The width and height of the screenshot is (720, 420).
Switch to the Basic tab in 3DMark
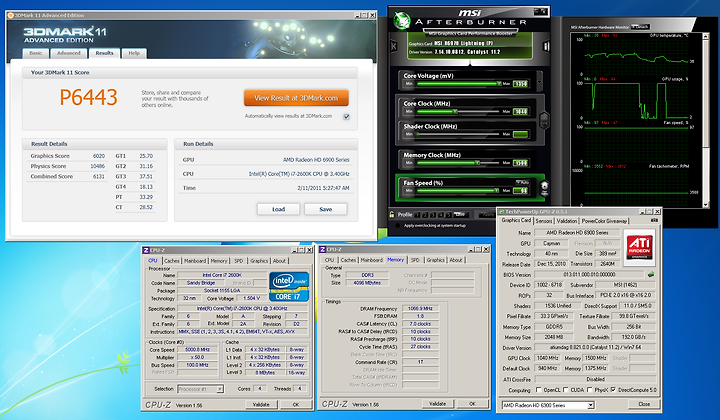coord(36,53)
